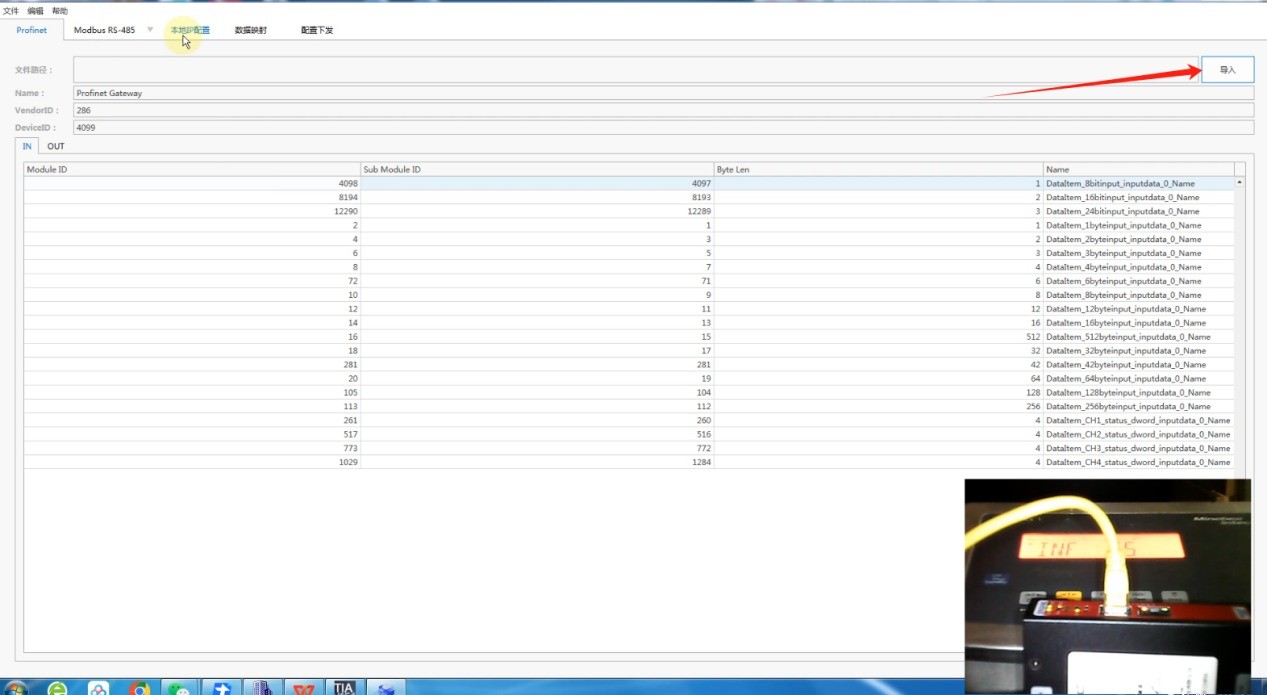The height and width of the screenshot is (695, 1267).
Task: Select row DataItem_64byteinput_inputdata_0_Name
Action: pyautogui.click(x=628, y=379)
